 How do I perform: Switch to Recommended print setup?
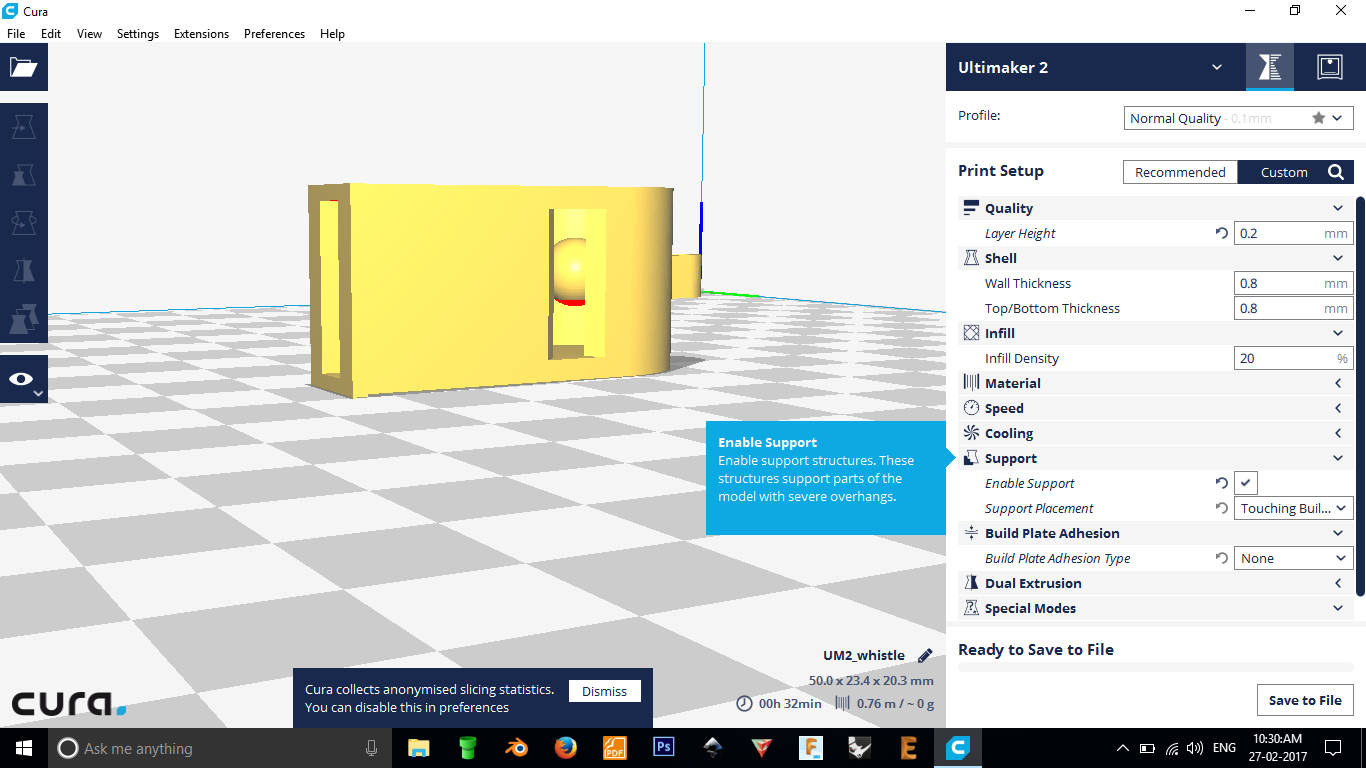tap(1180, 172)
